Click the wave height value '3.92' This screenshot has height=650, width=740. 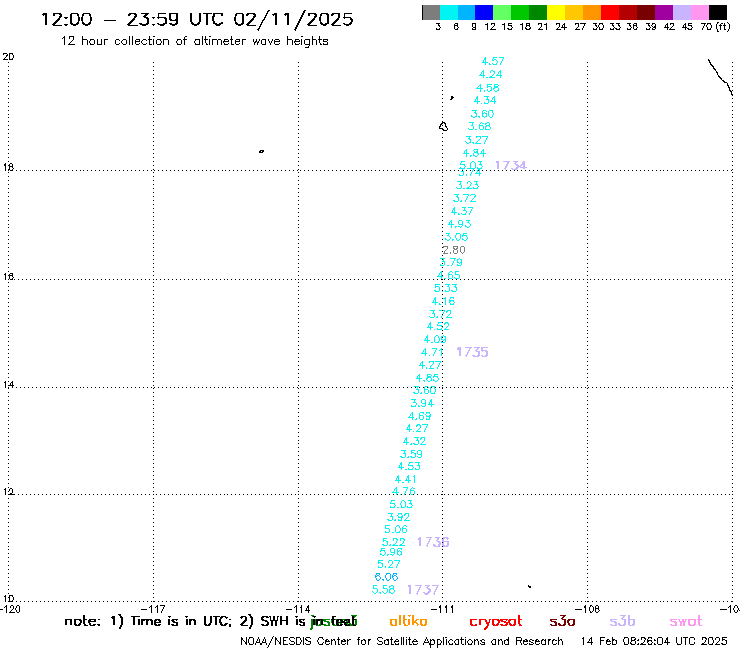coord(399,517)
